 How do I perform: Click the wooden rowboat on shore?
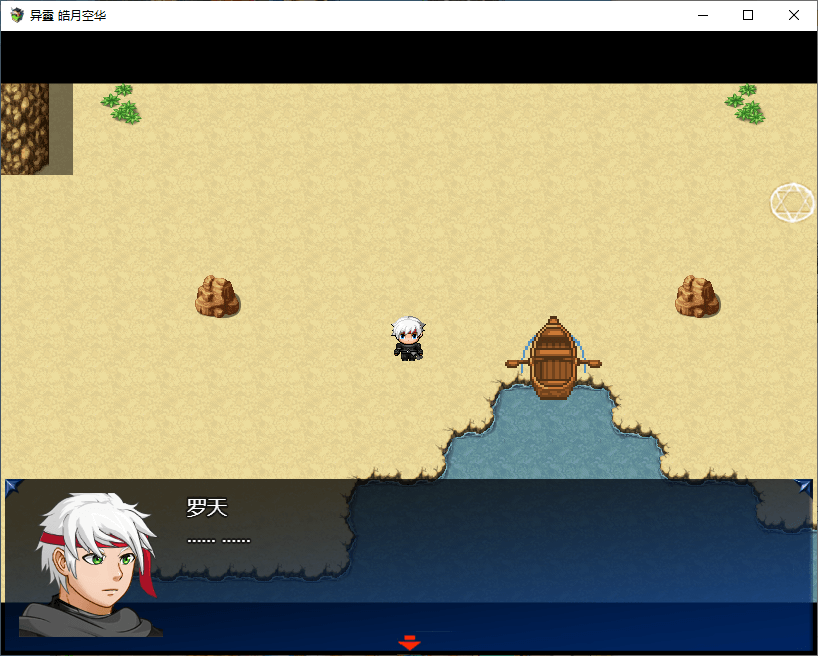[x=553, y=359]
